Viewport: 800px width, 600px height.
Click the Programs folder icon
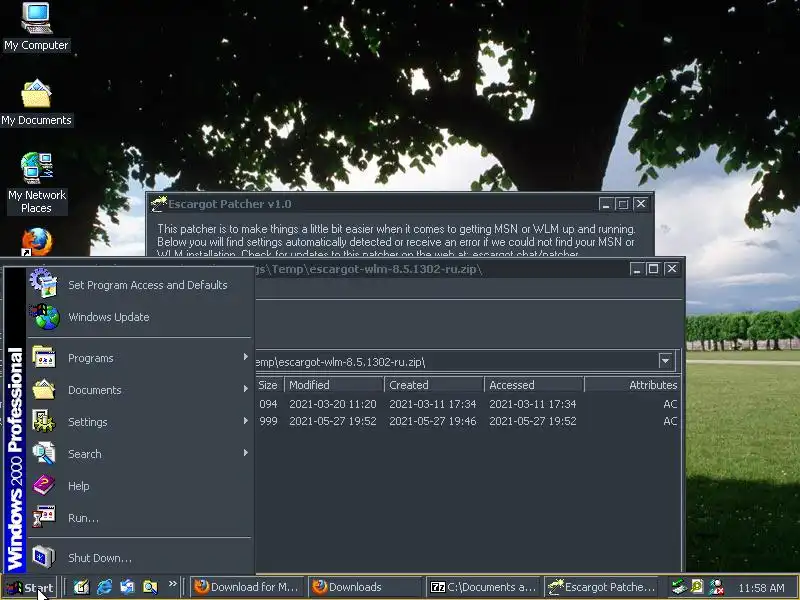click(x=44, y=357)
